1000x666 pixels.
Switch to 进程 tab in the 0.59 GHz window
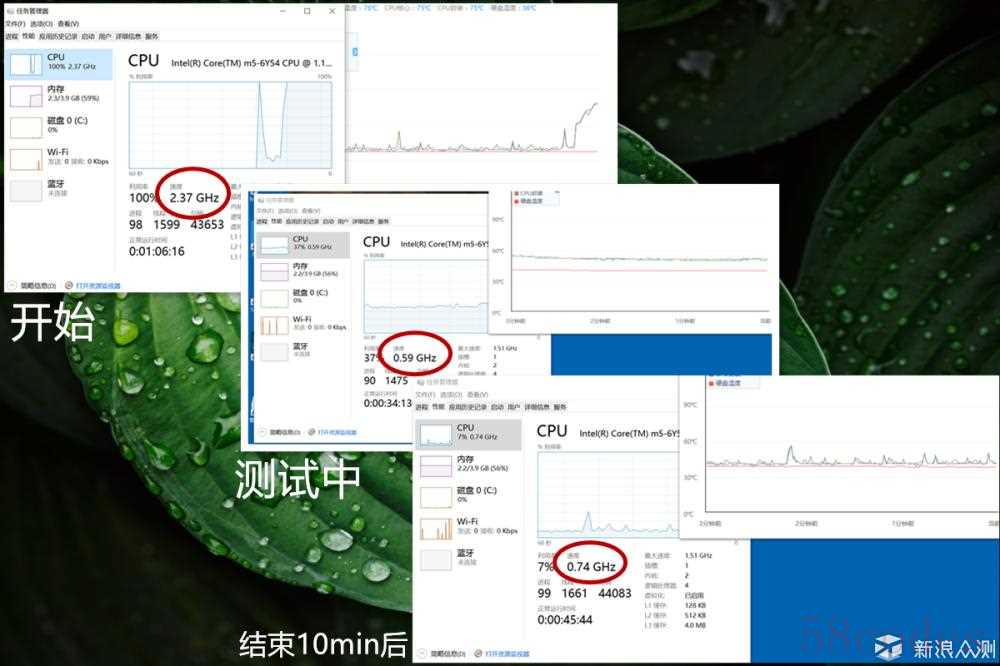tap(261, 221)
